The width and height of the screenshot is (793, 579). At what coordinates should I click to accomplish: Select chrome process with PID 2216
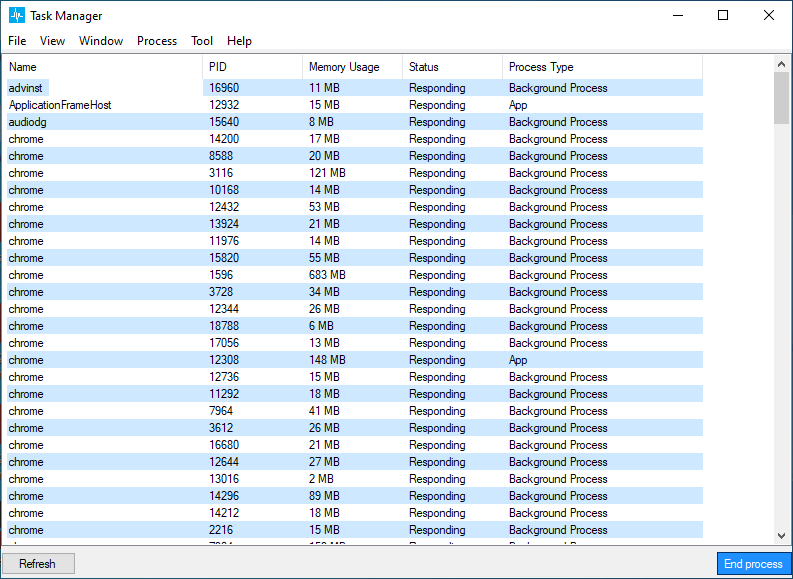click(x=355, y=530)
